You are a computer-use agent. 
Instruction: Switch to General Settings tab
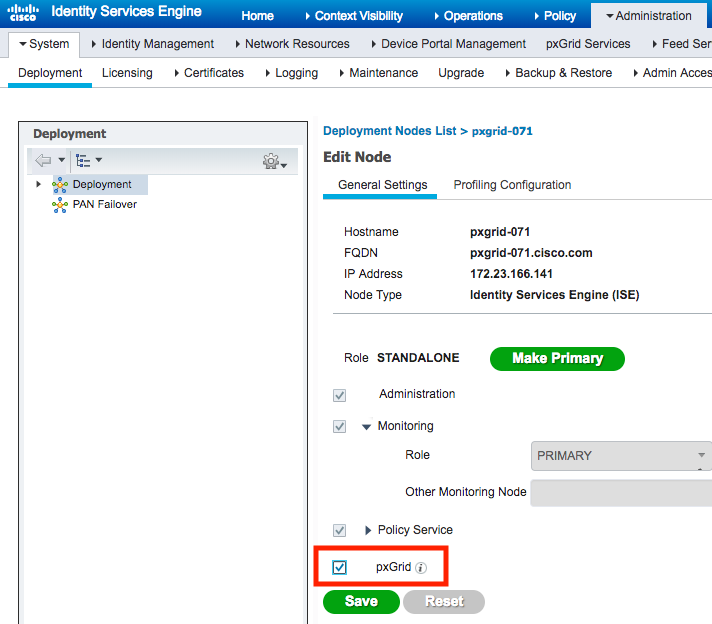tap(382, 185)
